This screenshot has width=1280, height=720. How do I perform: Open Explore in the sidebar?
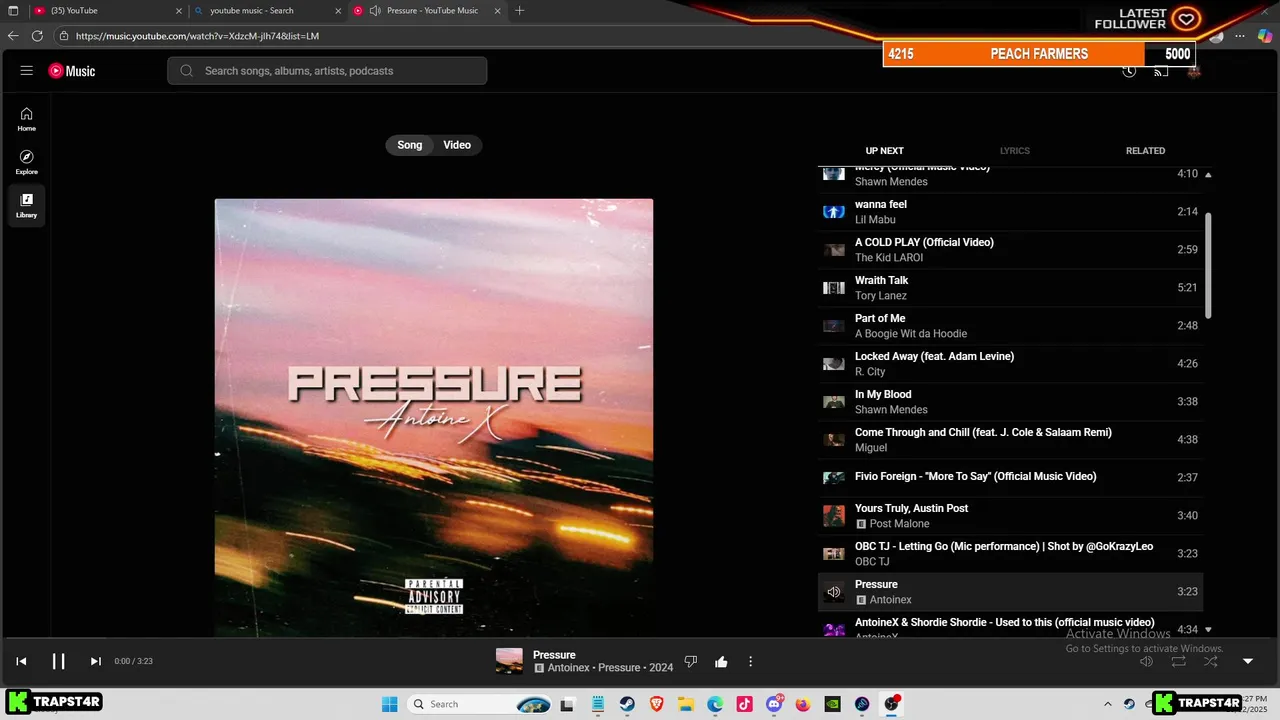27,162
